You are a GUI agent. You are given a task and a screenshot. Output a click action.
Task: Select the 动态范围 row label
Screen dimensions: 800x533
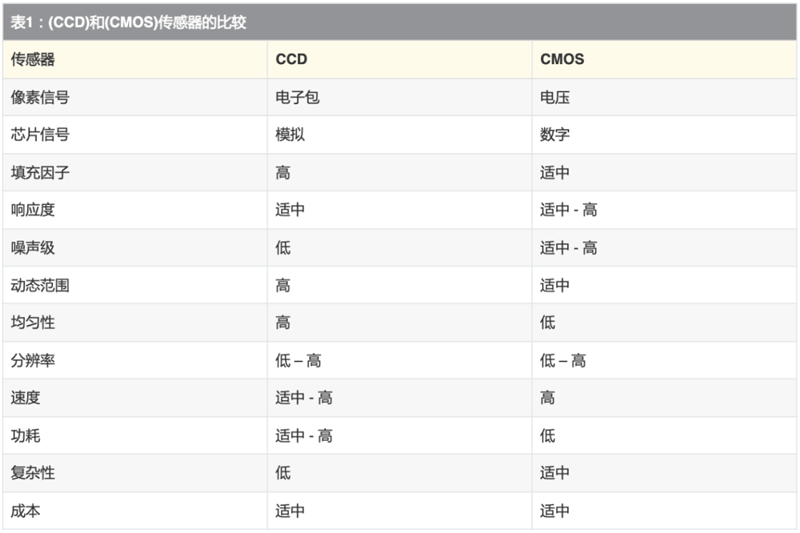pos(40,285)
